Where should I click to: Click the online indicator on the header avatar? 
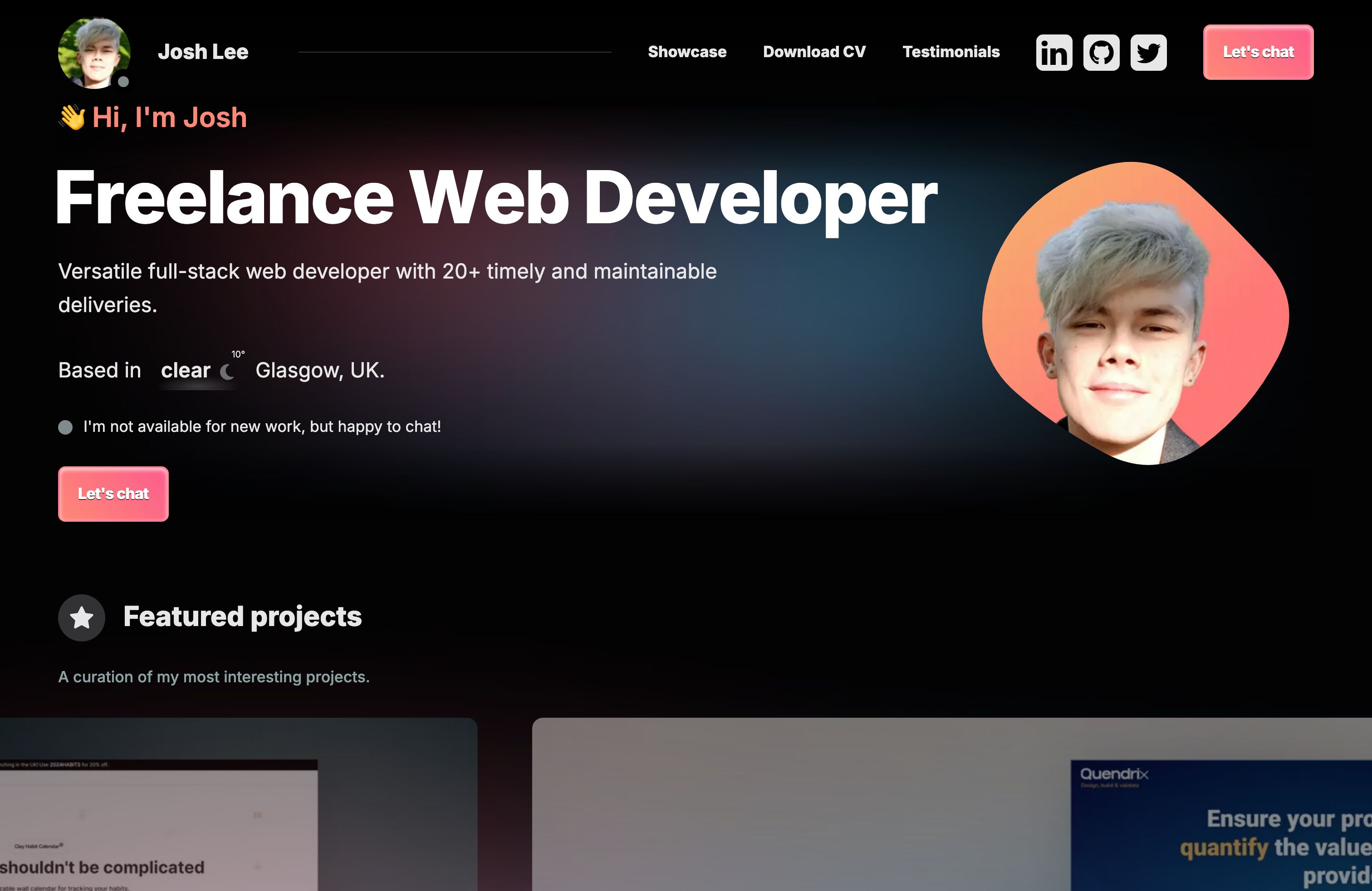(123, 83)
